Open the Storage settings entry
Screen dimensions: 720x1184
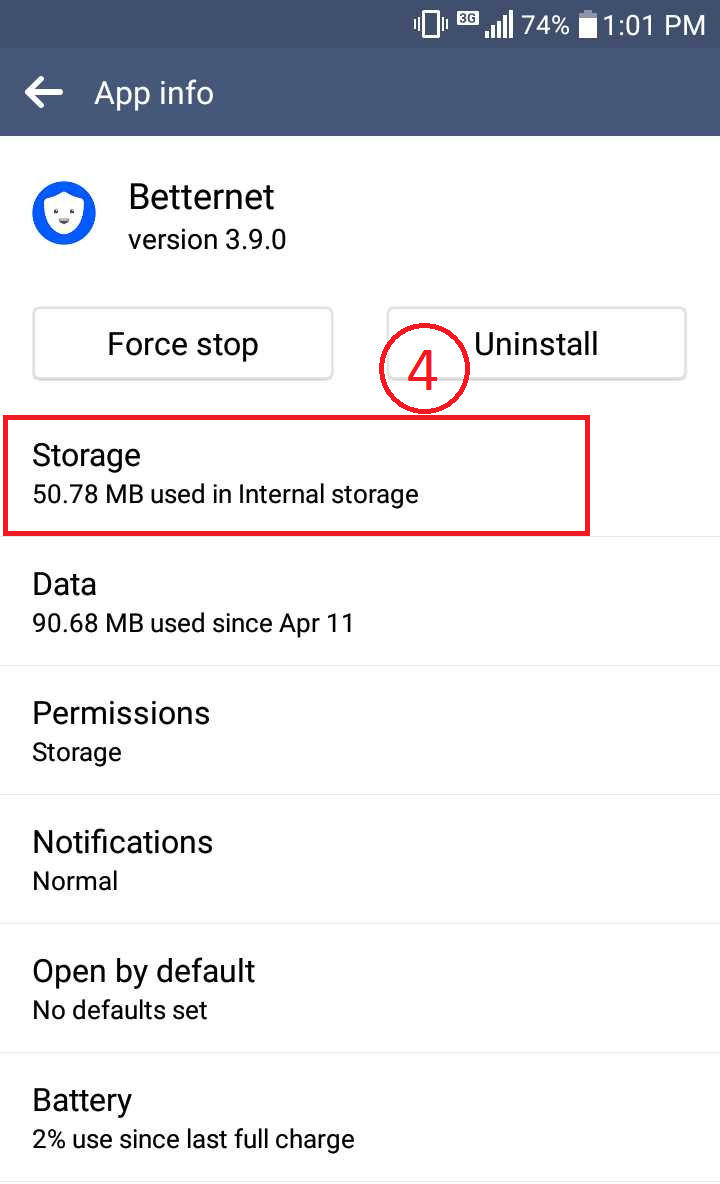coord(360,475)
